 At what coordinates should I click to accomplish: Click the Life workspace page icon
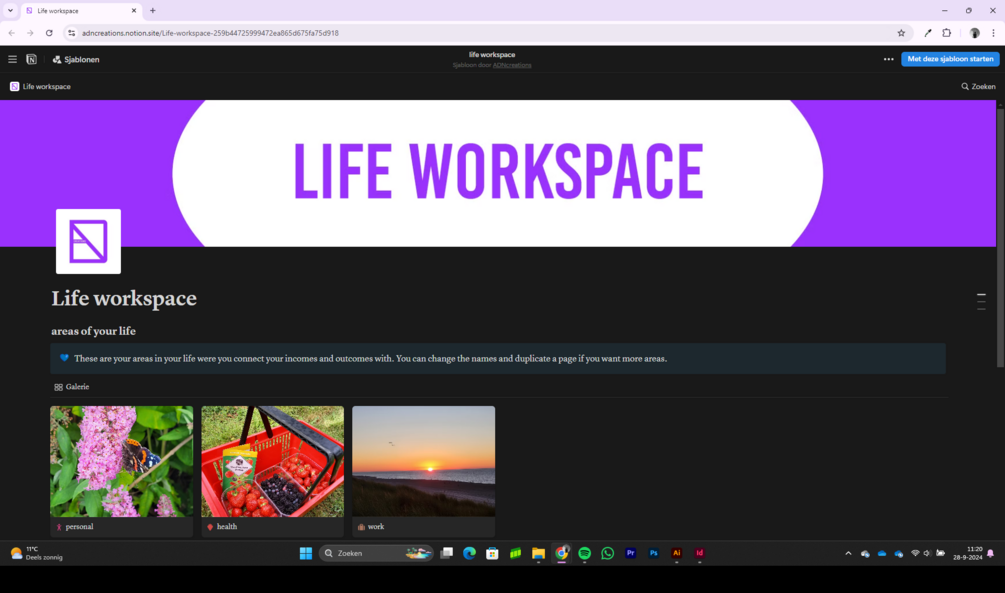tap(88, 241)
